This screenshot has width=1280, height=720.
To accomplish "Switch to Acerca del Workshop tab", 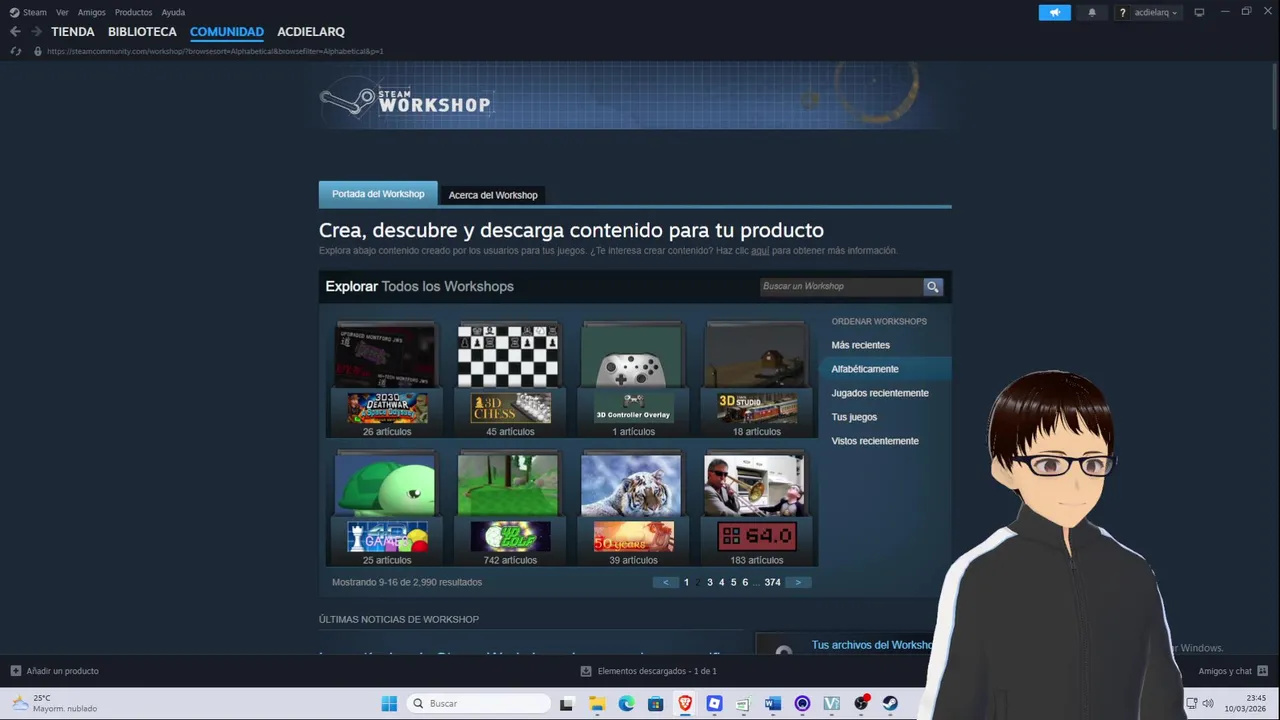I will [493, 195].
